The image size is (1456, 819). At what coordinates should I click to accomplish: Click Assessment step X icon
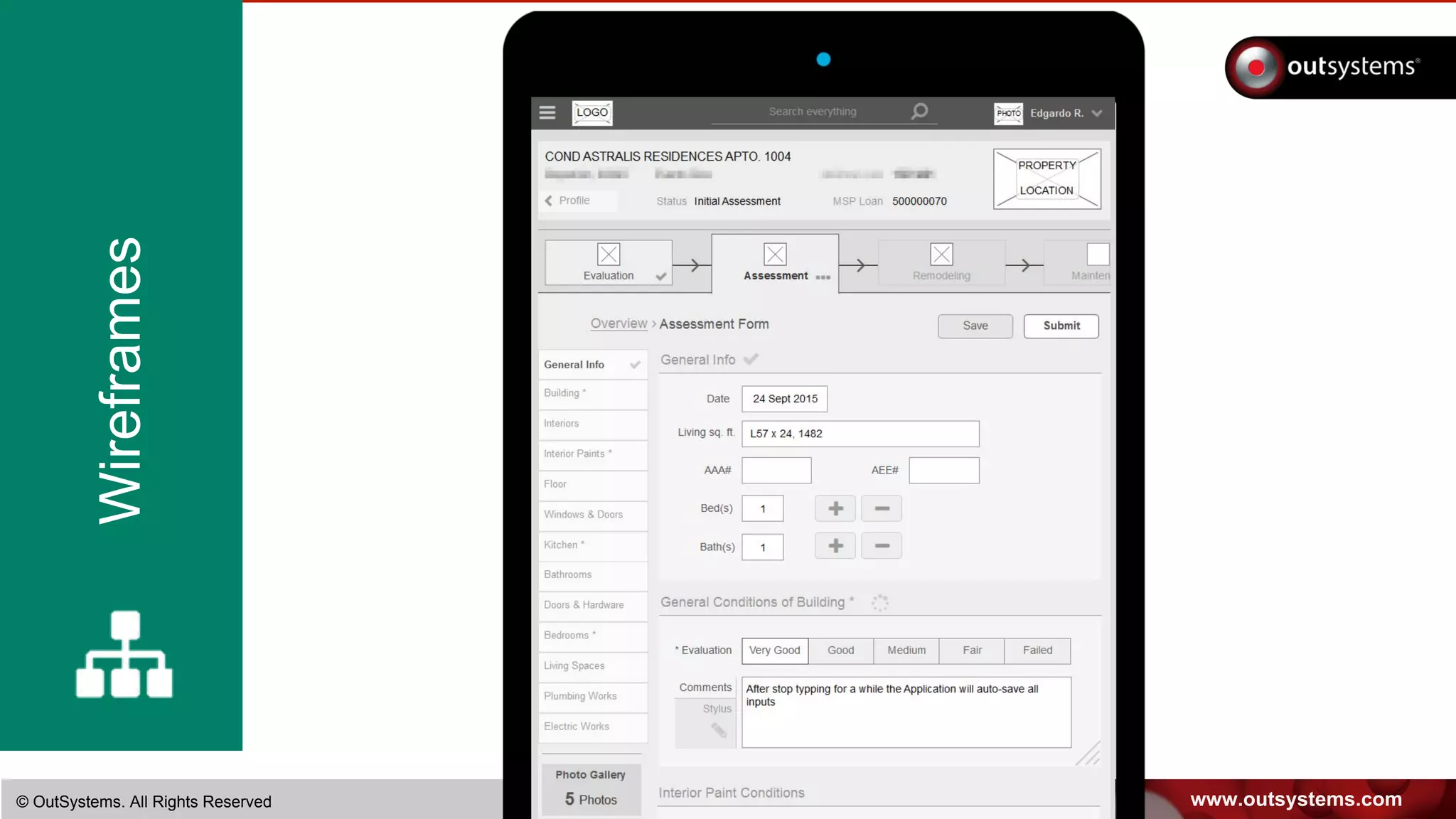775,255
